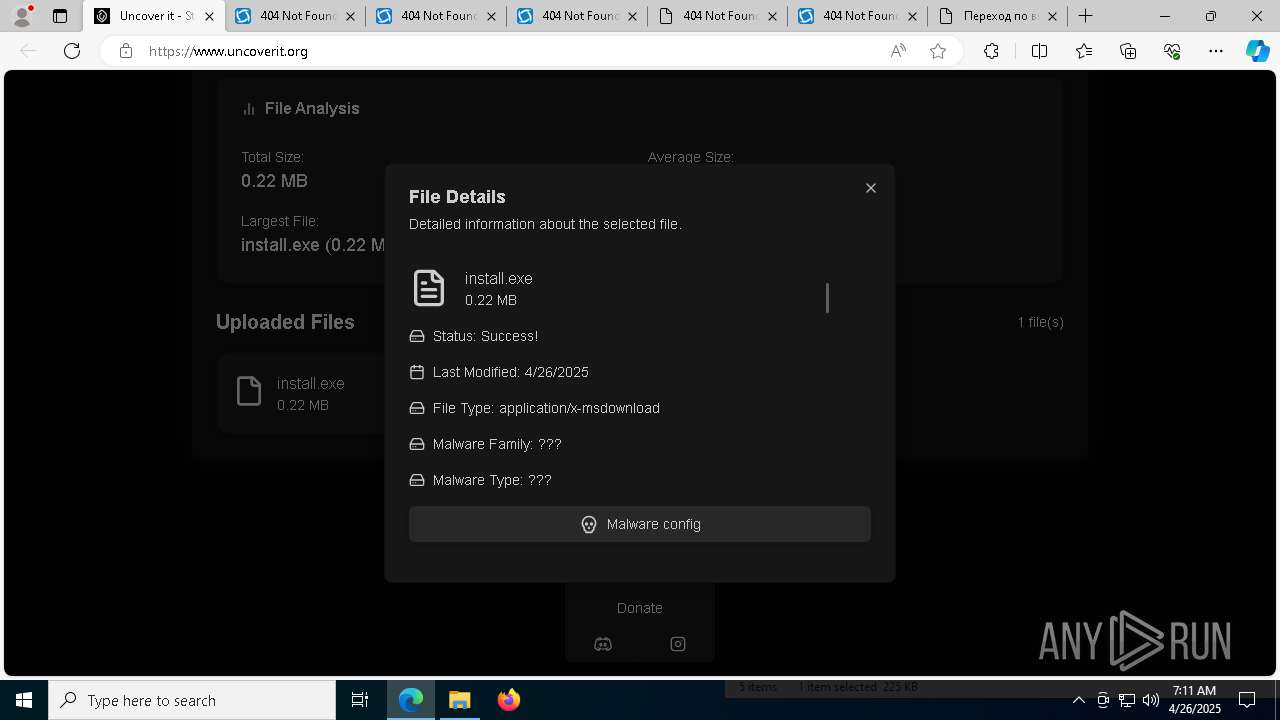Click the Status: Success! text
This screenshot has width=1280, height=720.
[x=485, y=336]
